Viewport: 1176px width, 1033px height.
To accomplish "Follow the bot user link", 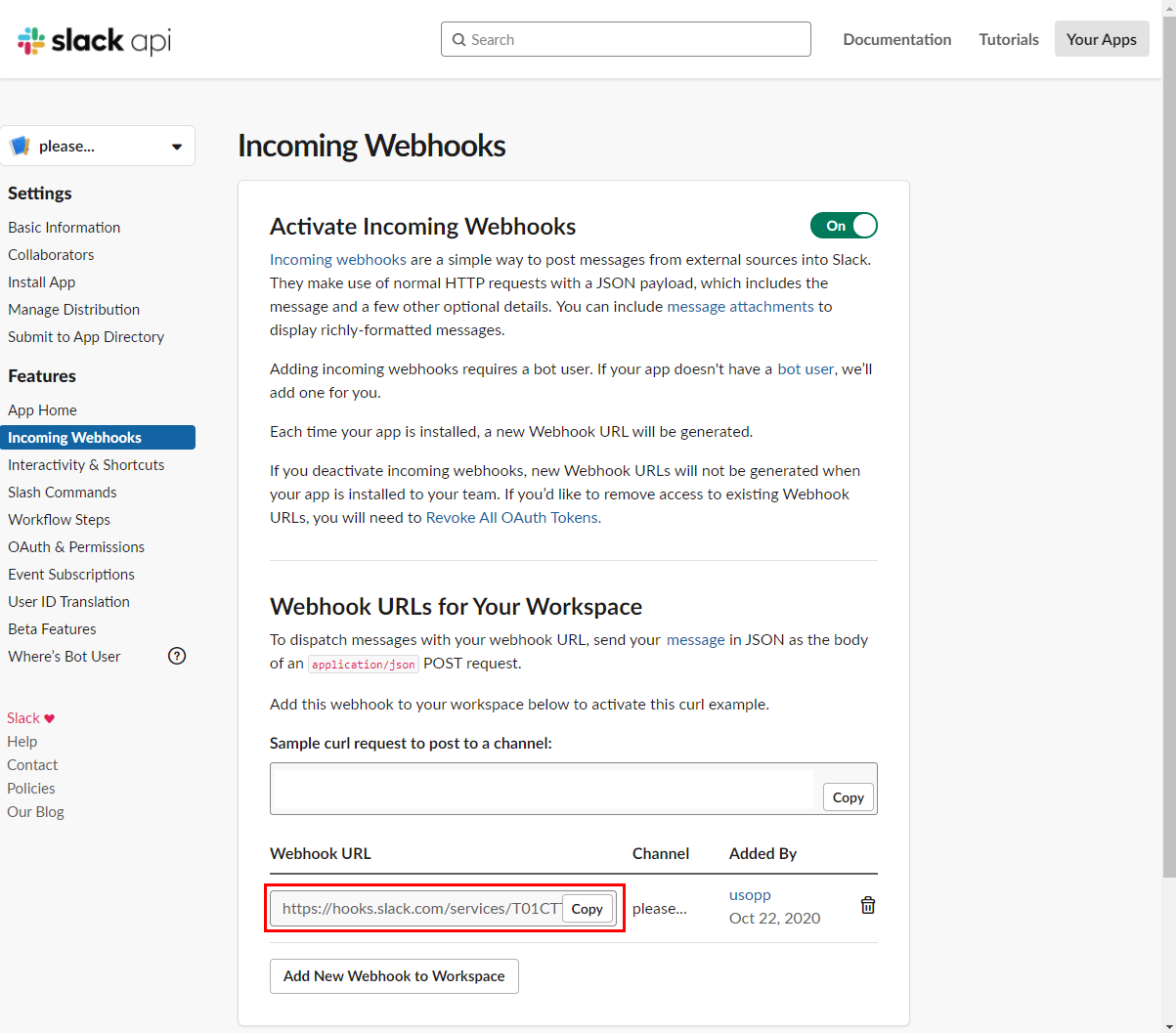I will 806,368.
